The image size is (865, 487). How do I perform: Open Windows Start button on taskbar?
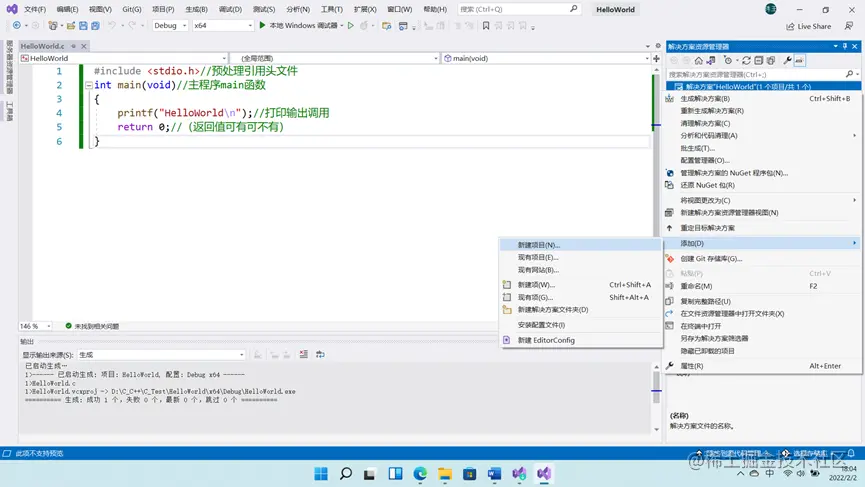pyautogui.click(x=321, y=473)
